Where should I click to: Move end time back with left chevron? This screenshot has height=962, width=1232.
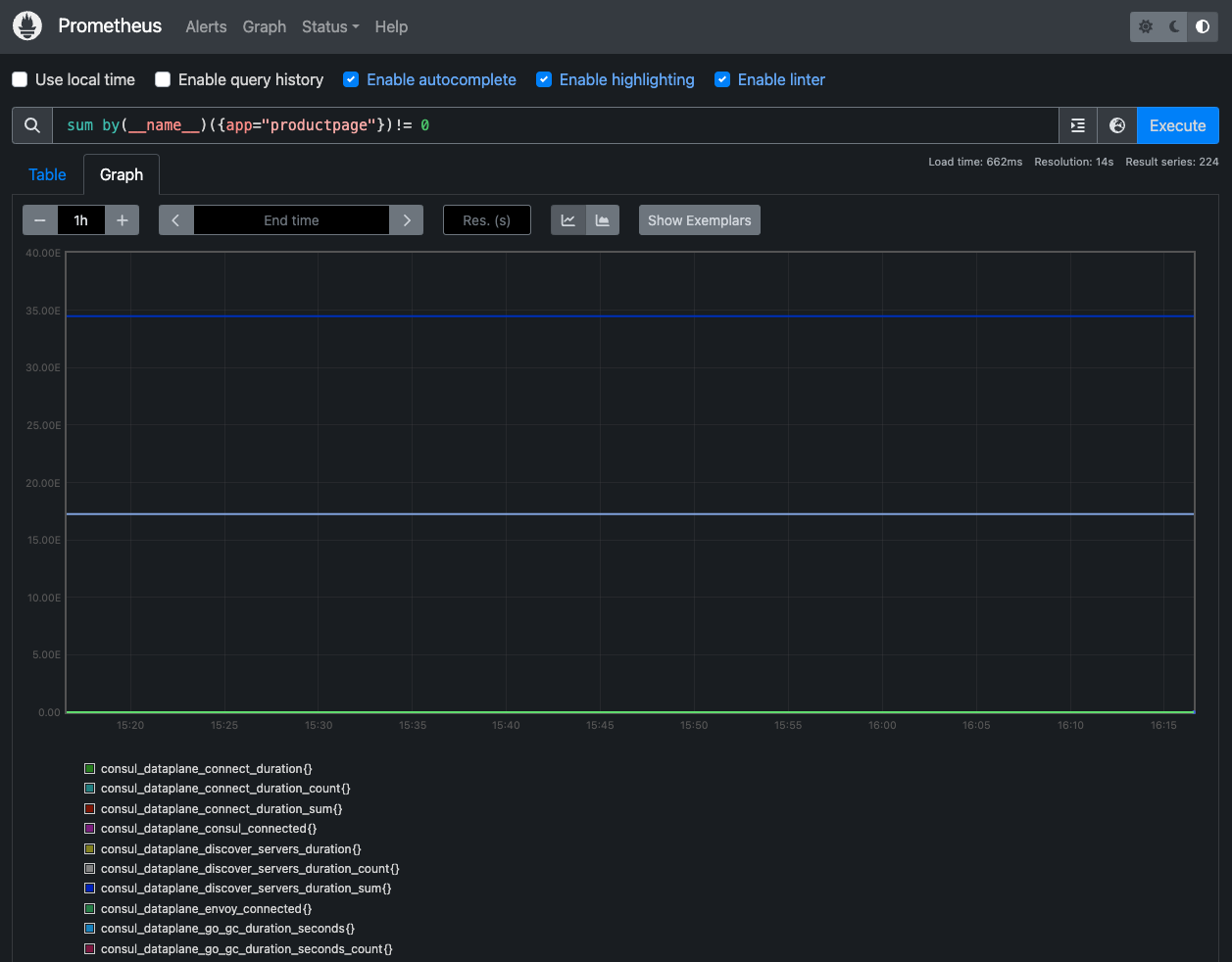pos(176,220)
